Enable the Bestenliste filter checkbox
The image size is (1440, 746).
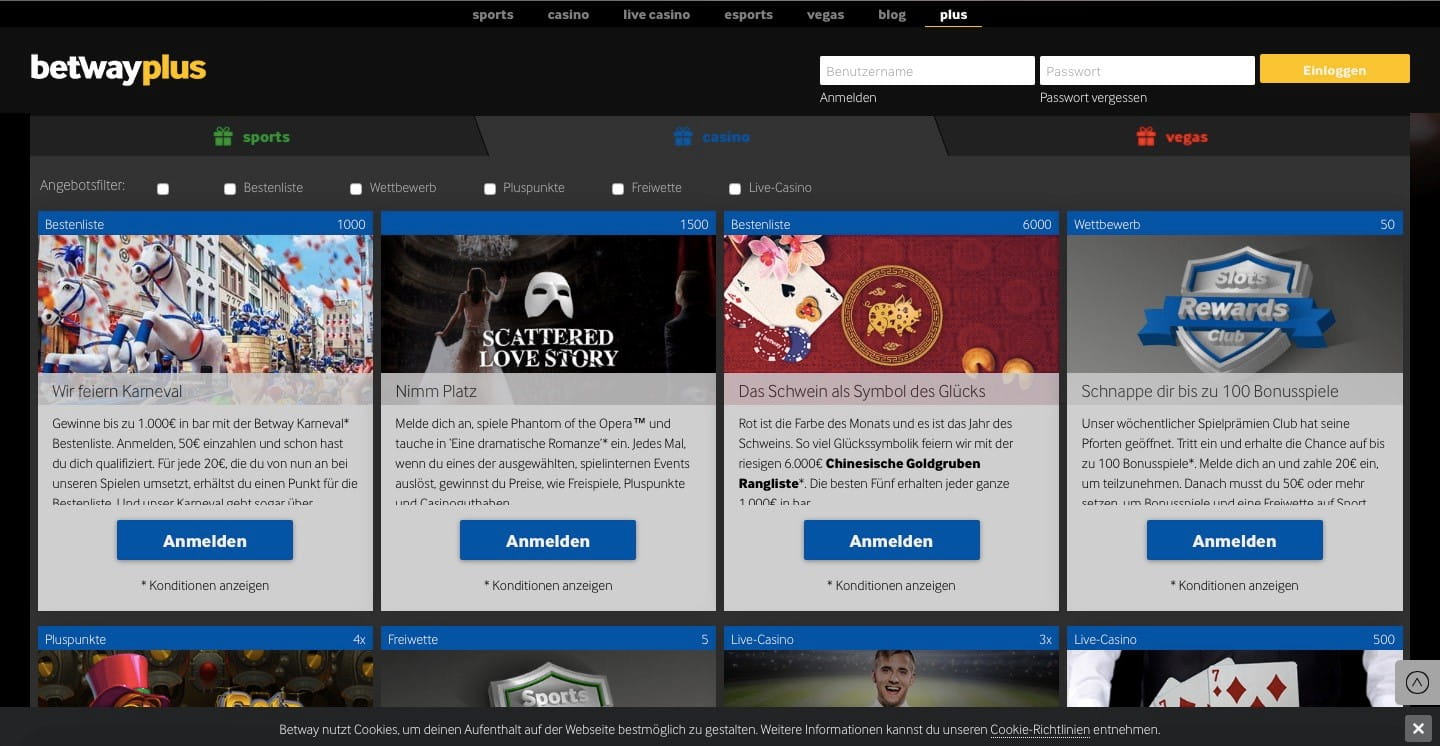point(230,189)
